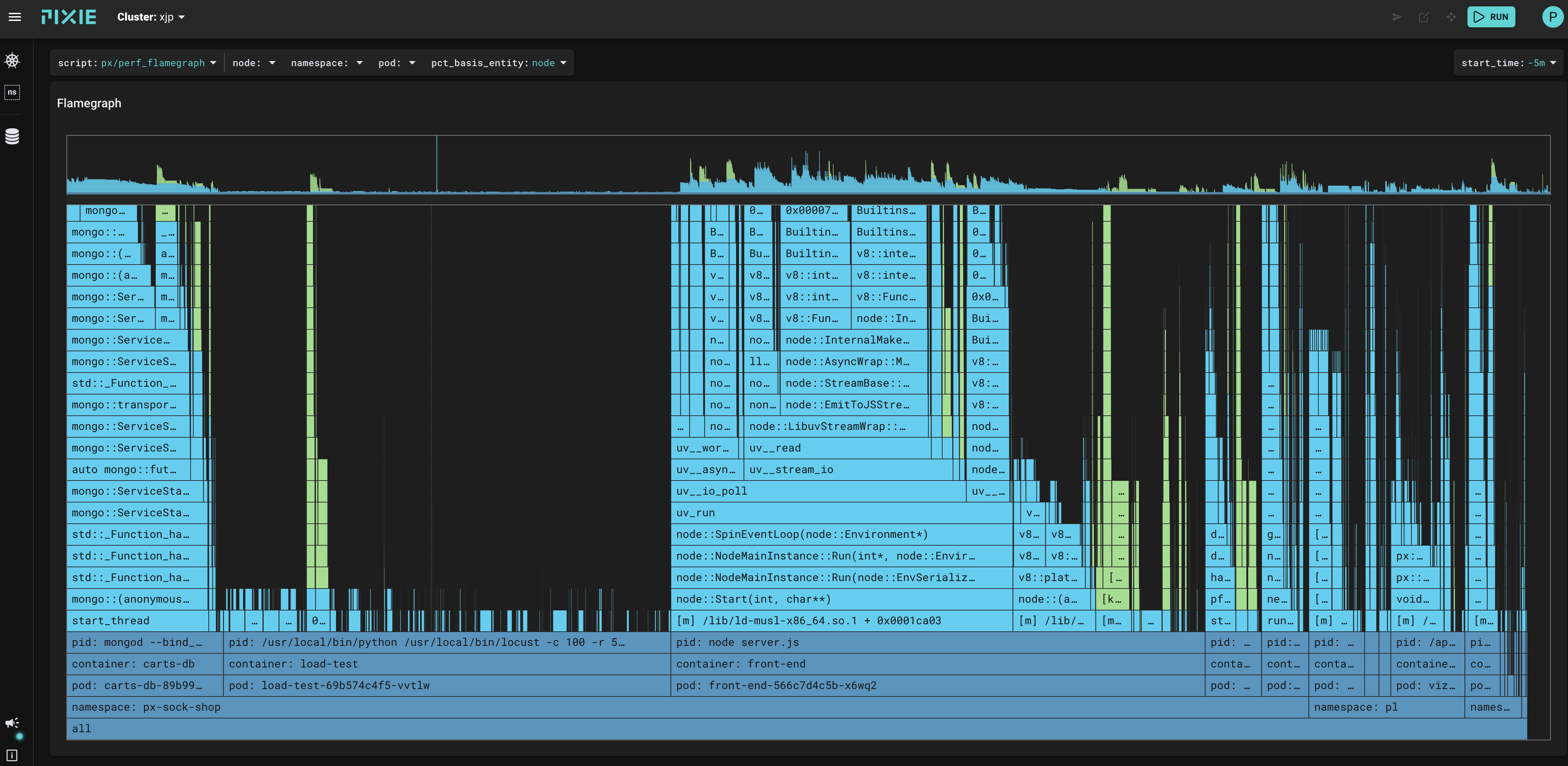Screen dimensions: 1568x766
Task: Open the P profile avatar
Action: (1551, 17)
